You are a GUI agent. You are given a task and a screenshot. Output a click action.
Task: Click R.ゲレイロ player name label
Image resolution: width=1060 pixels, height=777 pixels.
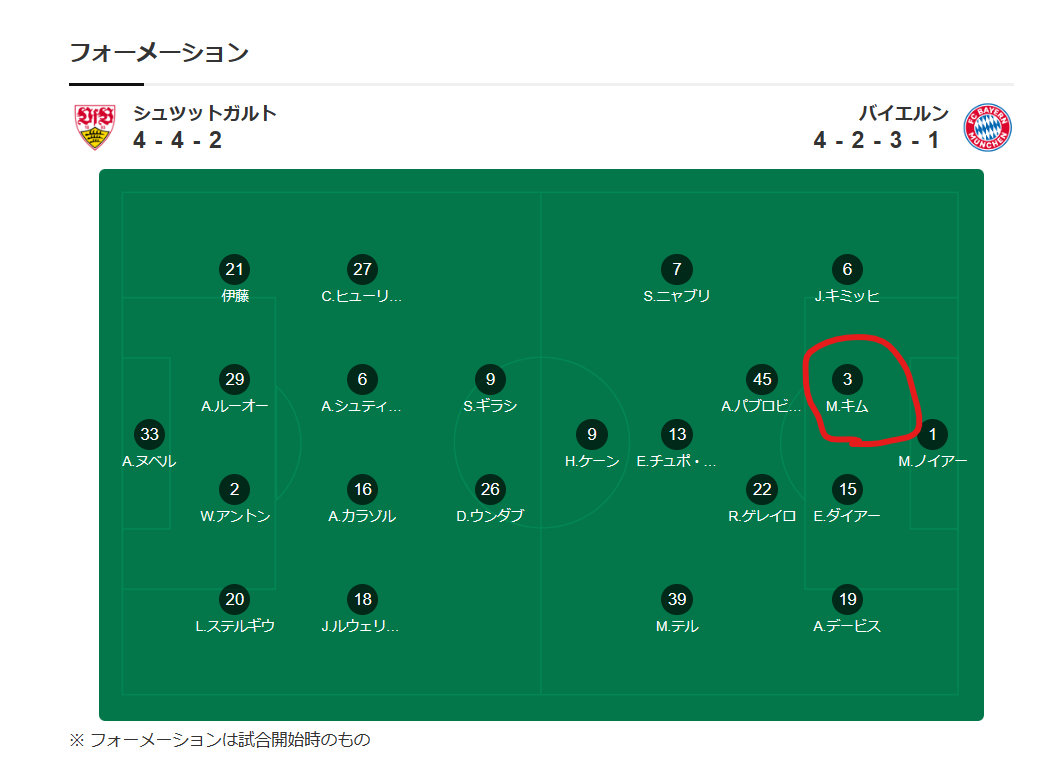(762, 516)
